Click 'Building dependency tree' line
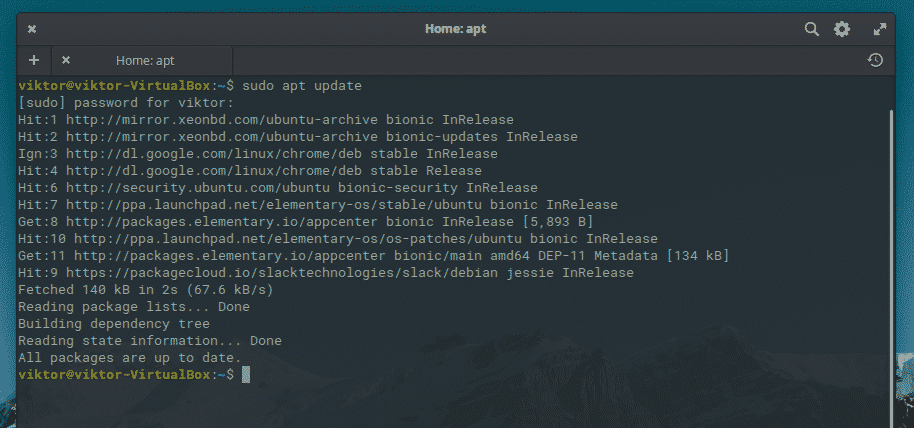Screen dimensions: 914x428 click(114, 324)
